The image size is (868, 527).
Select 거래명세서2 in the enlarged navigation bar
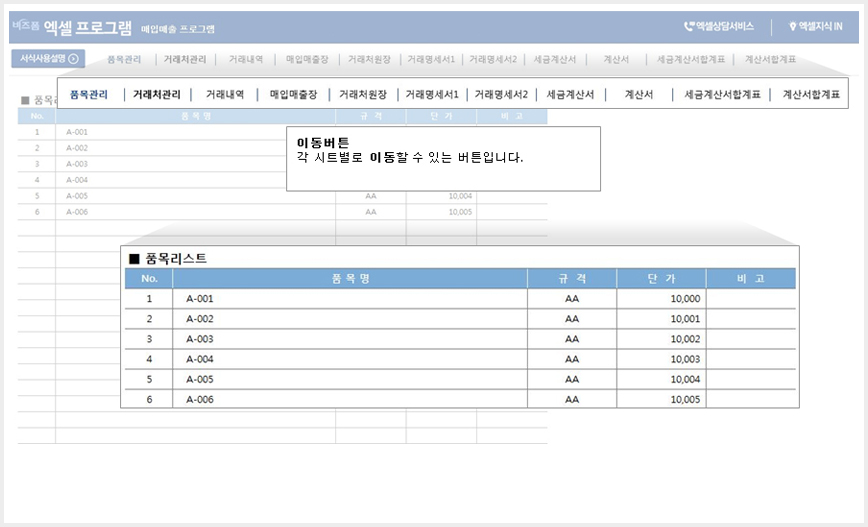[x=501, y=95]
